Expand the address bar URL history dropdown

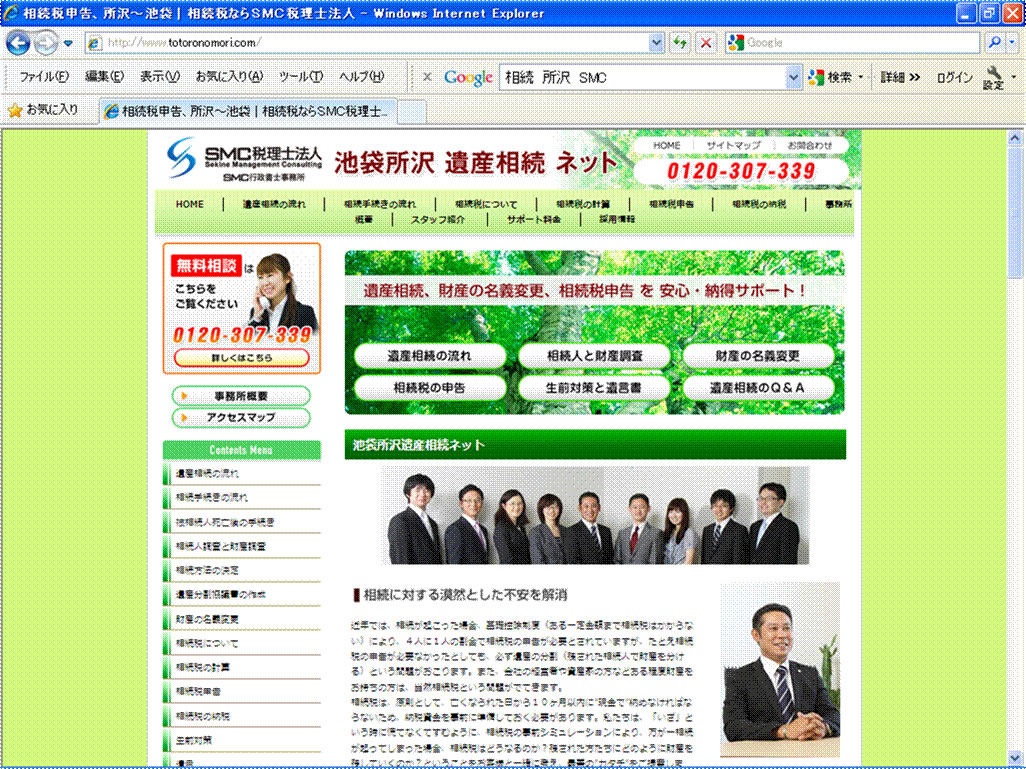[657, 43]
